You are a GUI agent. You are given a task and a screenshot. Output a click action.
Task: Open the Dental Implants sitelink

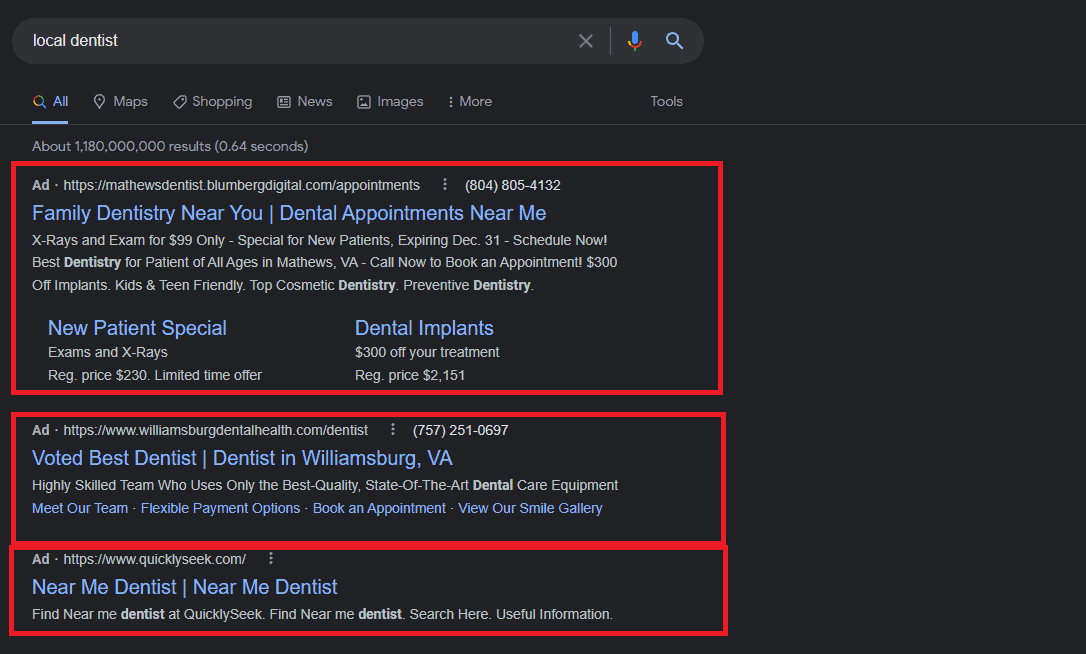[x=424, y=328]
